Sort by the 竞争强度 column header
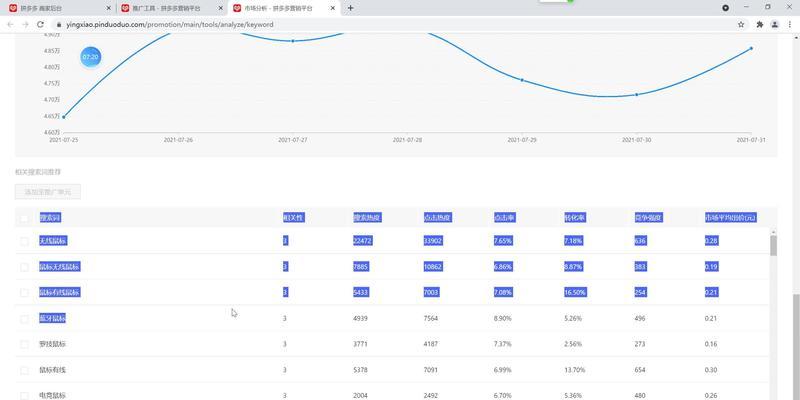 point(648,218)
